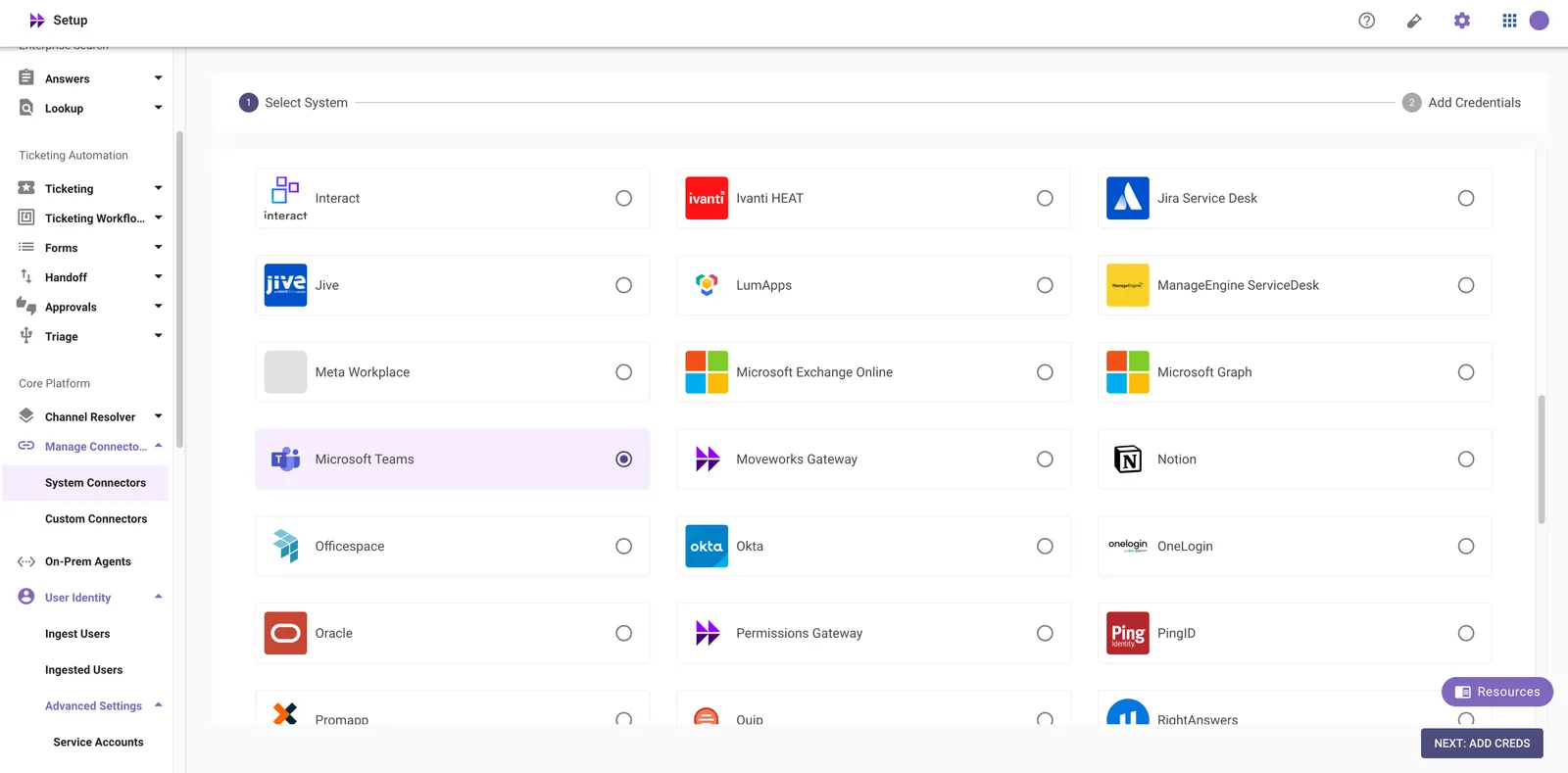
Task: Open the help question mark icon
Action: 1367,21
